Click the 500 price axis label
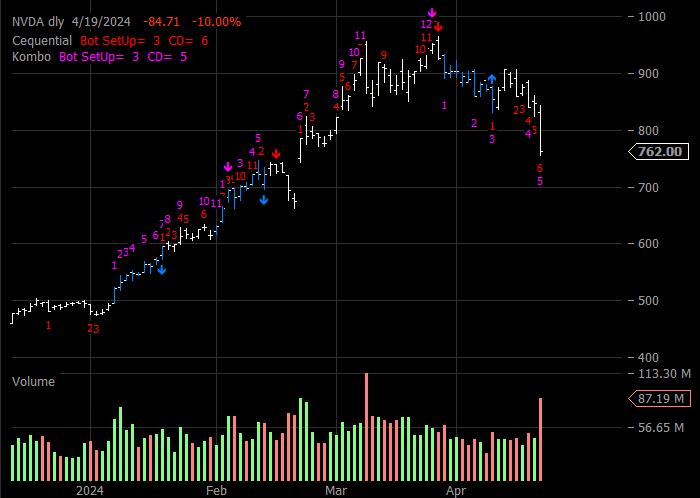This screenshot has width=700, height=498. click(649, 300)
